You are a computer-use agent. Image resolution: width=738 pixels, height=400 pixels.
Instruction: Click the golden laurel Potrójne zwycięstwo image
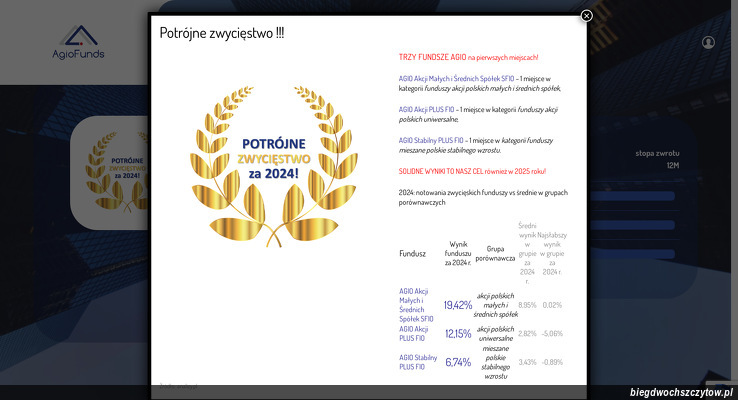click(x=273, y=167)
